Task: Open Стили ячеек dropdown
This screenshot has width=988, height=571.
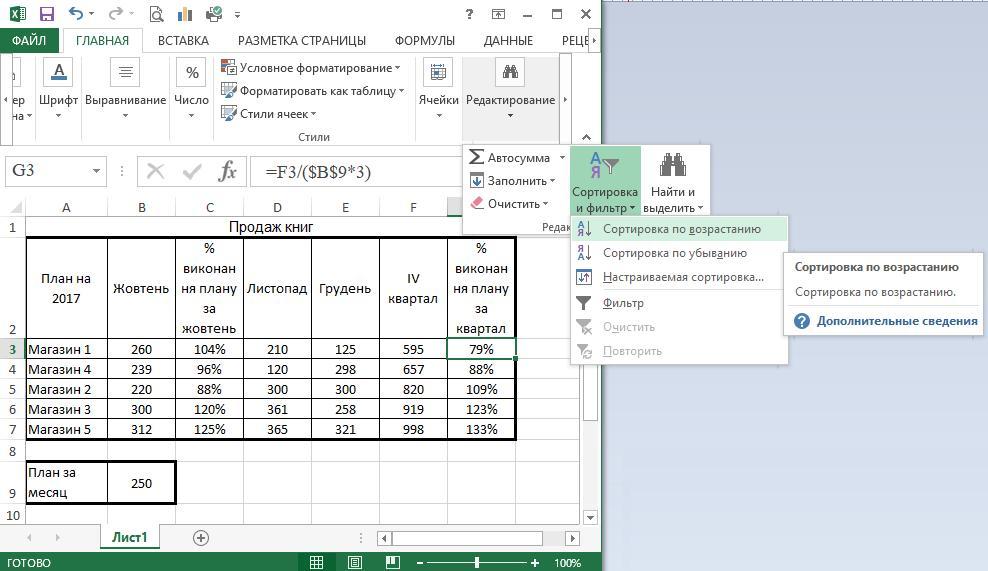Action: [268, 114]
